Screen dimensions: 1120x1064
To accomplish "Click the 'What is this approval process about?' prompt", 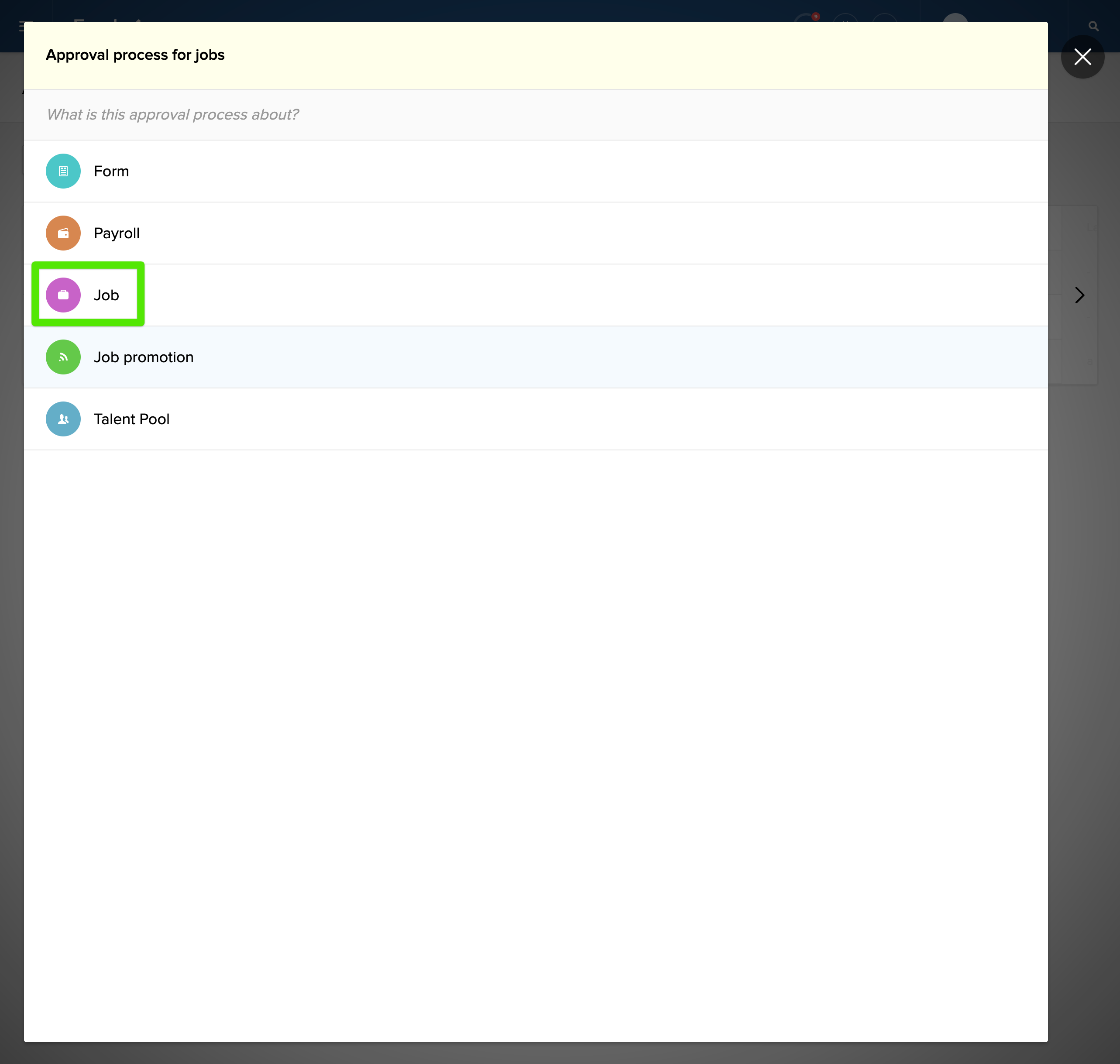I will coord(172,115).
